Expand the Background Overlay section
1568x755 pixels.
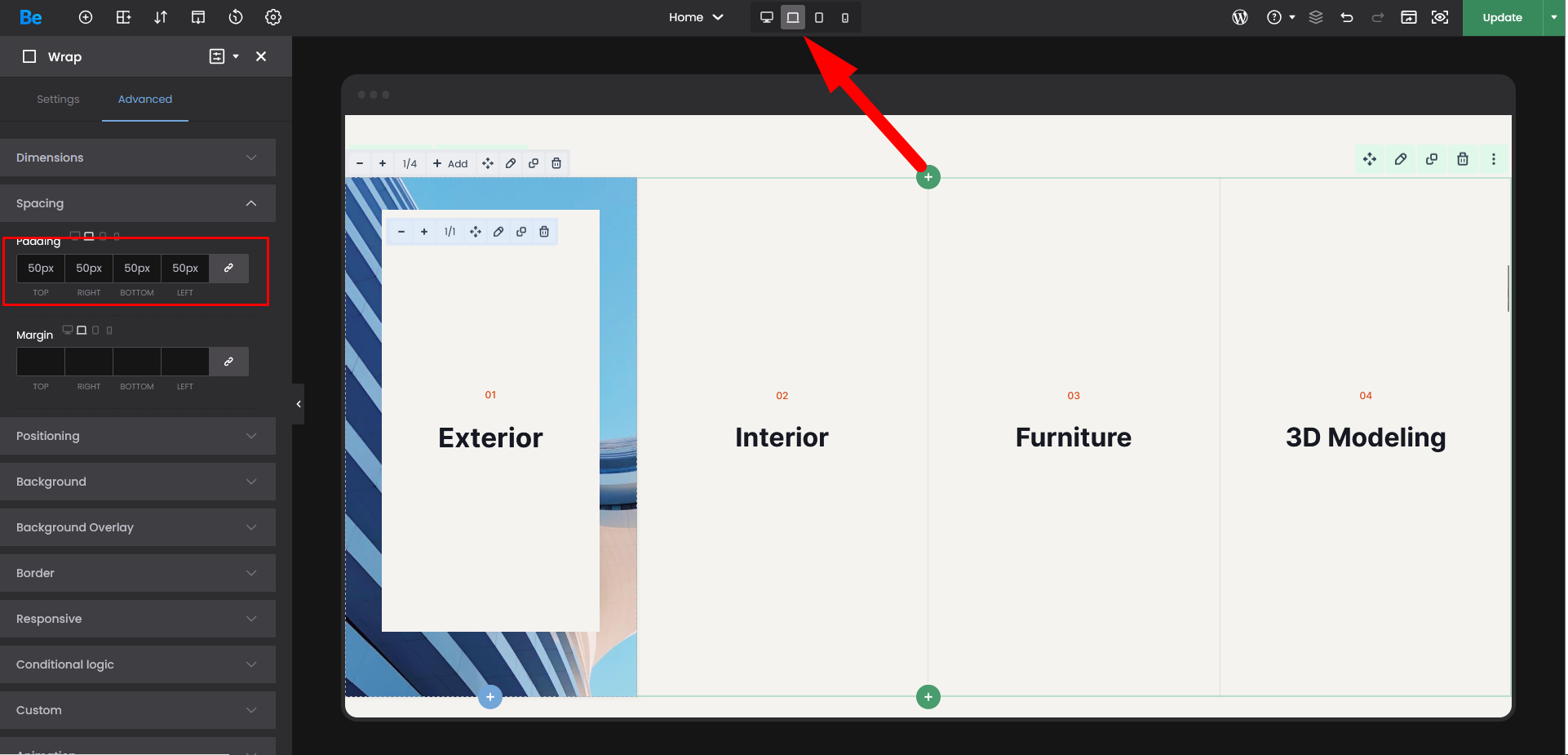pyautogui.click(x=138, y=527)
